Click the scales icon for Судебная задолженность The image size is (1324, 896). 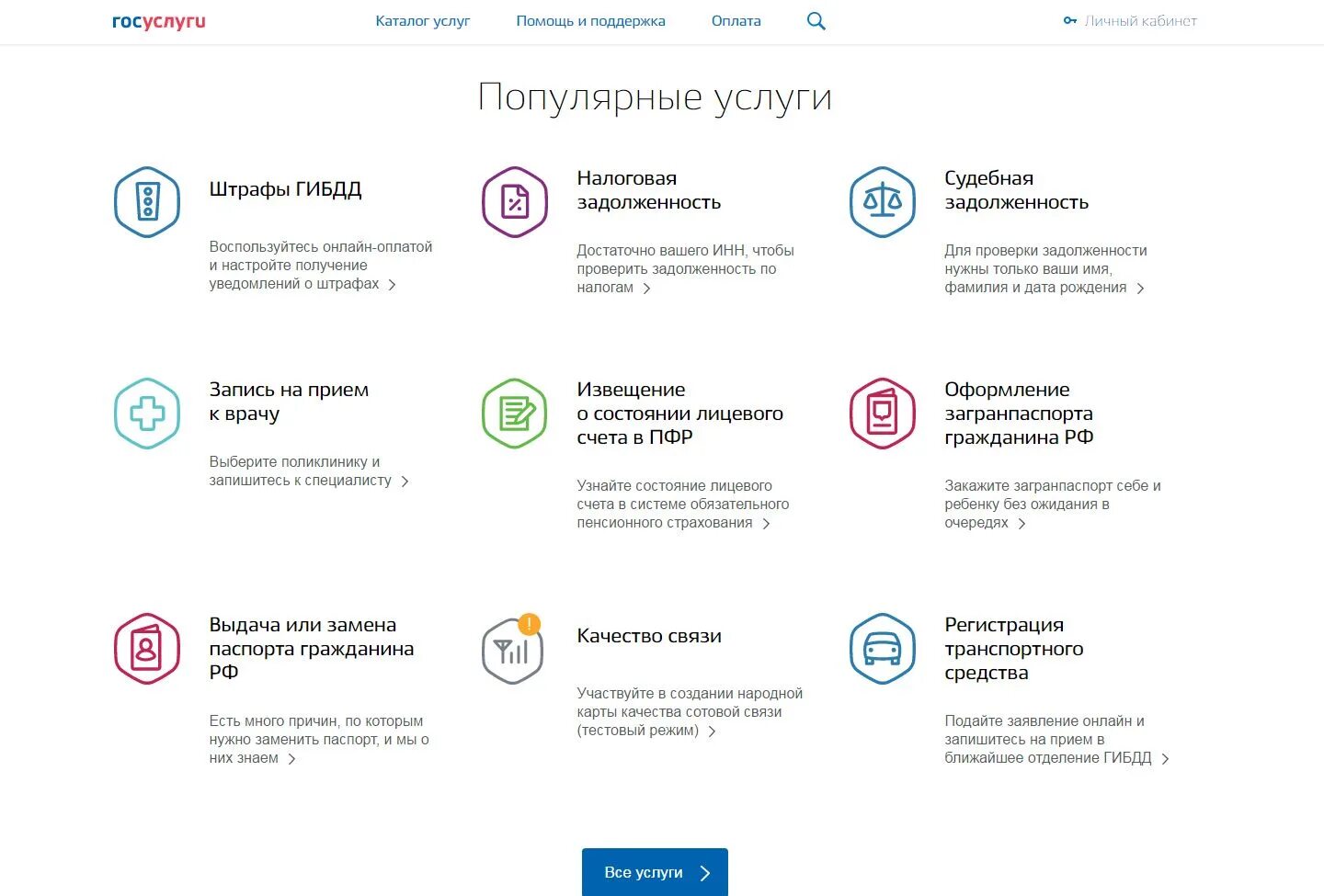click(883, 202)
